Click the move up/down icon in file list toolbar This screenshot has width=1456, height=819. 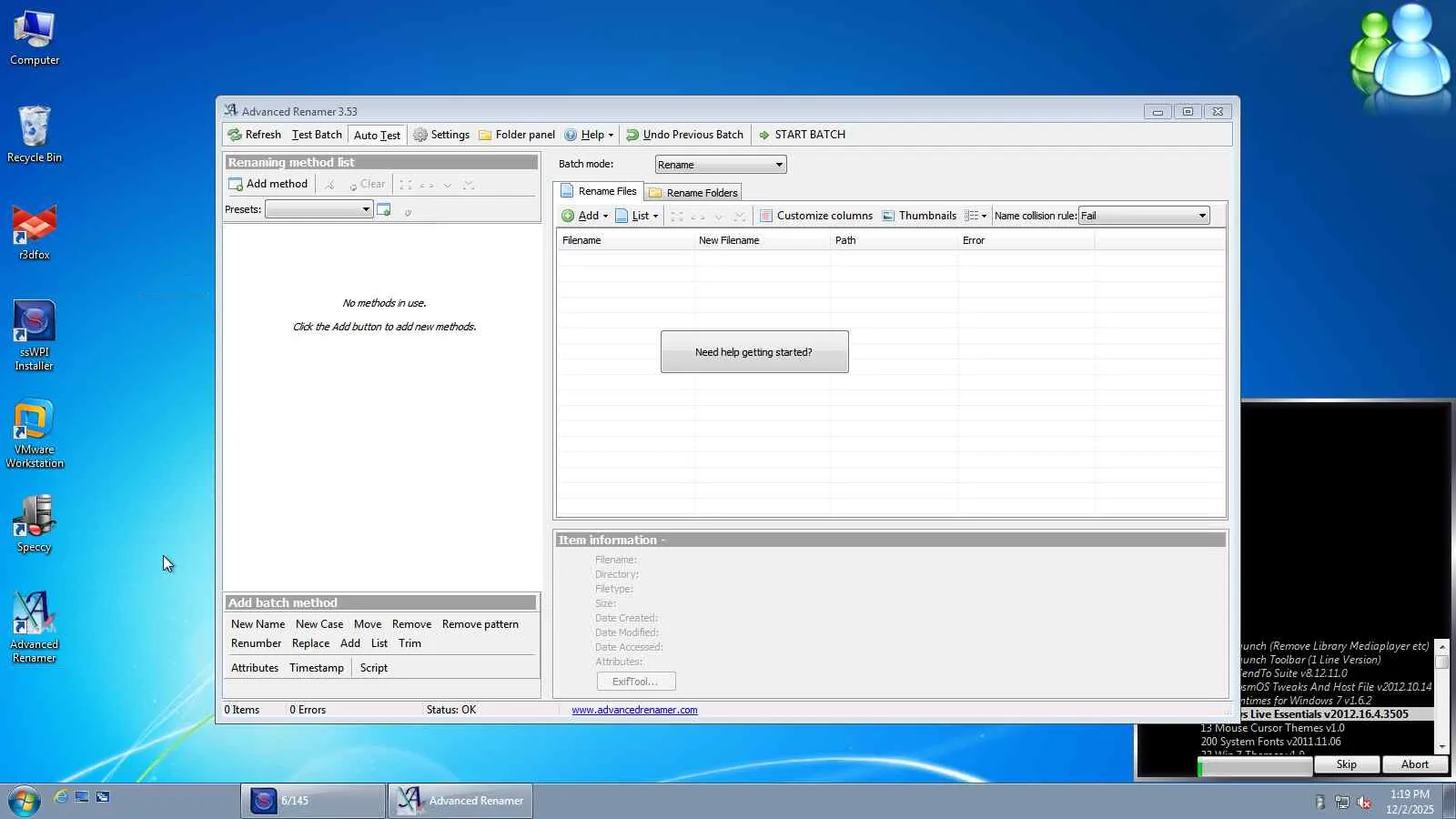coord(698,217)
